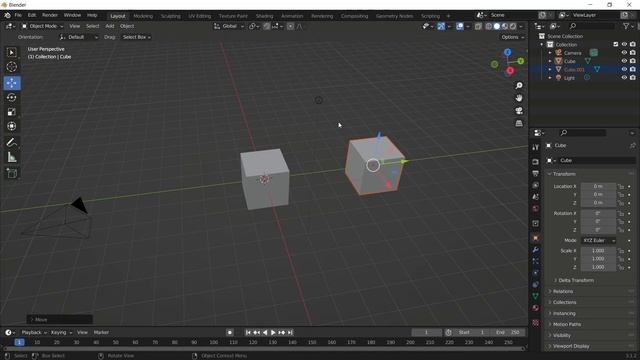640x360 pixels.
Task: Toggle X-ray view mode
Action: point(478,26)
